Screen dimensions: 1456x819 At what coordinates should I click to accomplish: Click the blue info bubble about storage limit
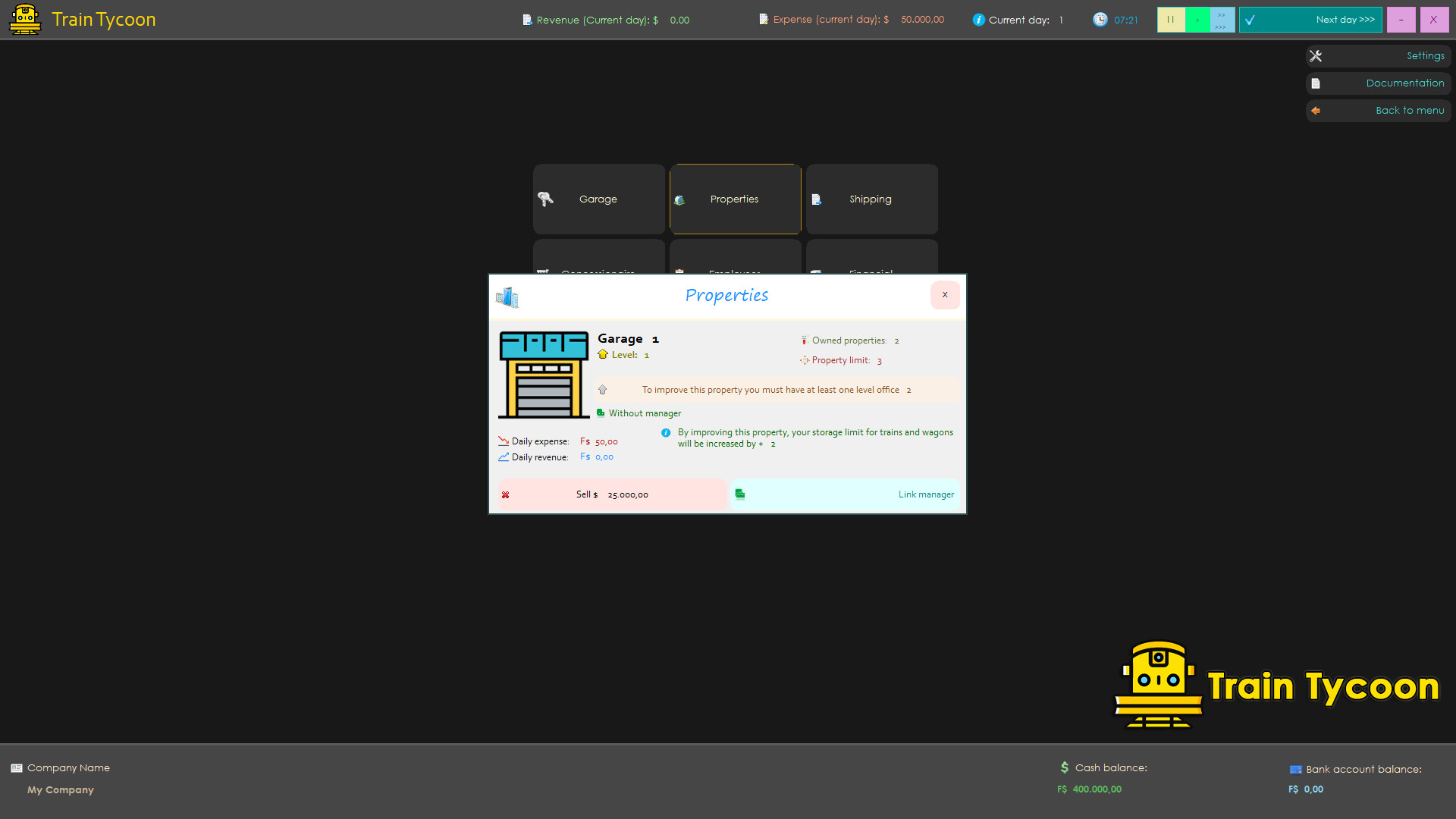pyautogui.click(x=666, y=432)
